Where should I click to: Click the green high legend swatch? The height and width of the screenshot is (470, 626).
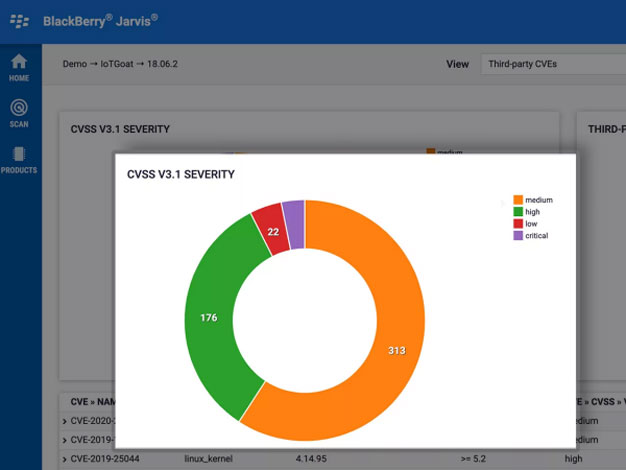[x=517, y=212]
